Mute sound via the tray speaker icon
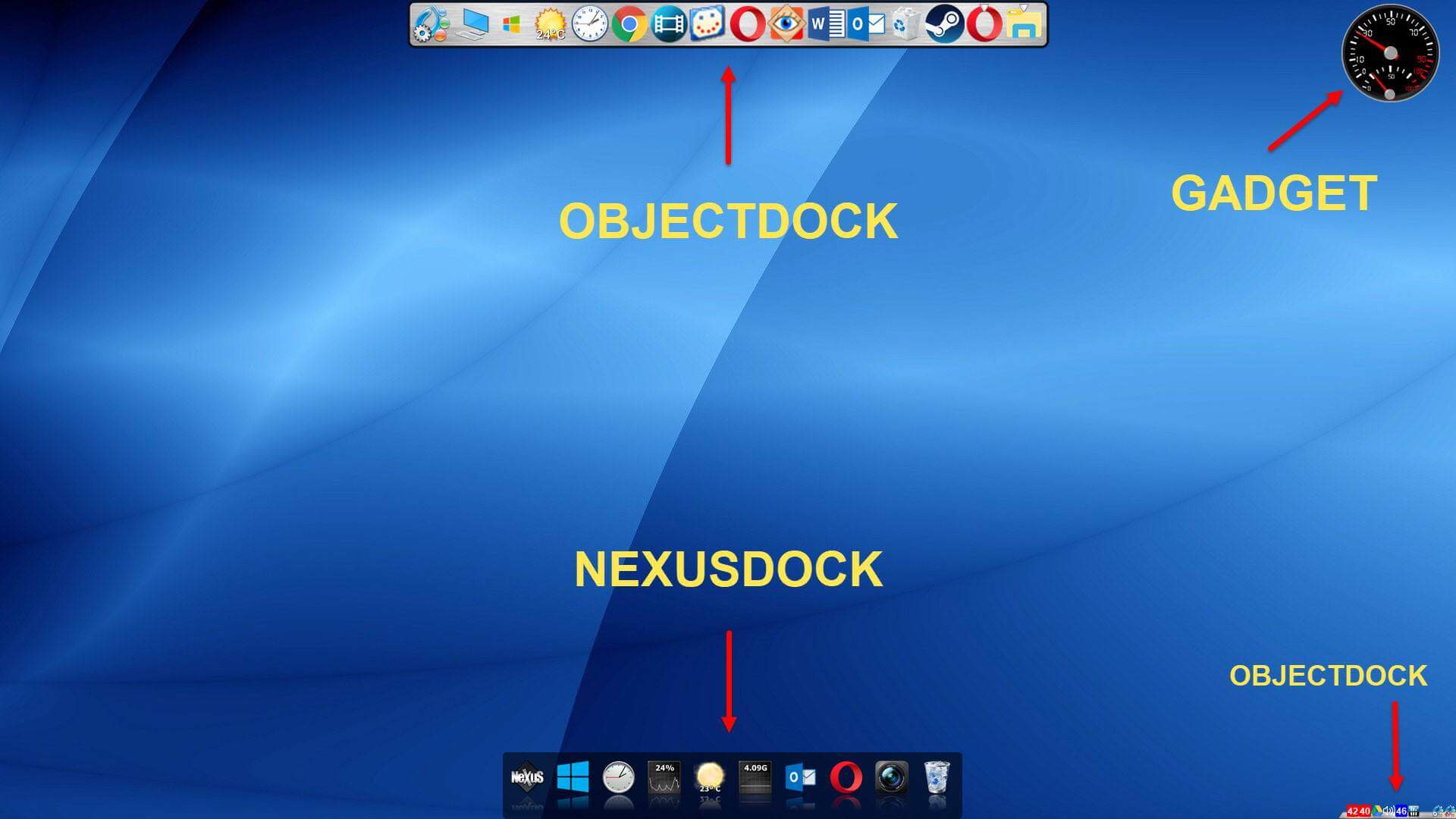Image resolution: width=1456 pixels, height=819 pixels. tap(1389, 810)
